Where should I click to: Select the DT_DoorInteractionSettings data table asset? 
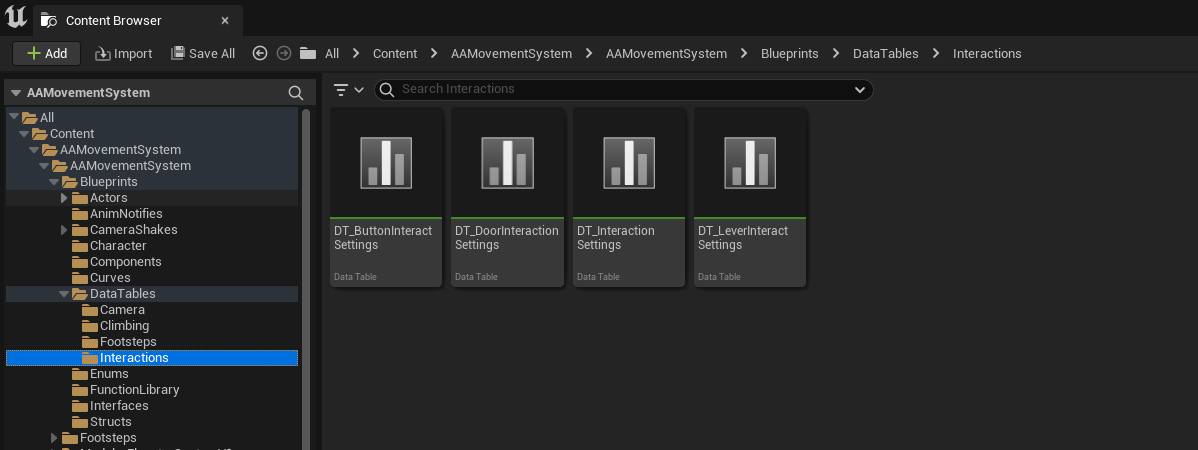click(x=507, y=162)
